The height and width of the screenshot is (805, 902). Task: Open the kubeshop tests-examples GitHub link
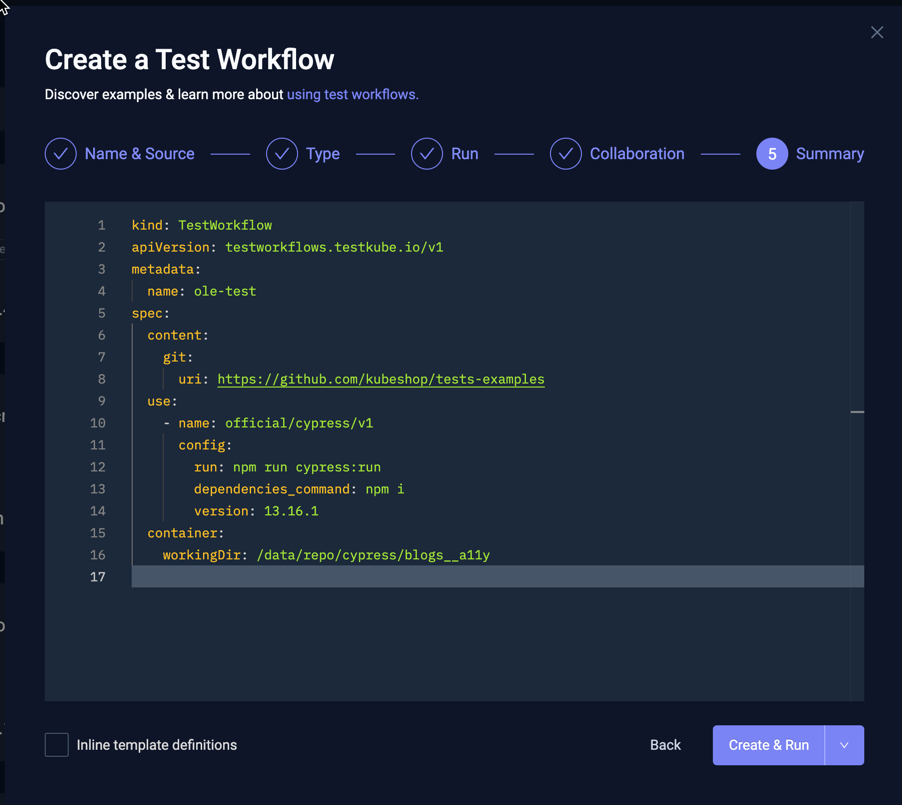pos(380,379)
